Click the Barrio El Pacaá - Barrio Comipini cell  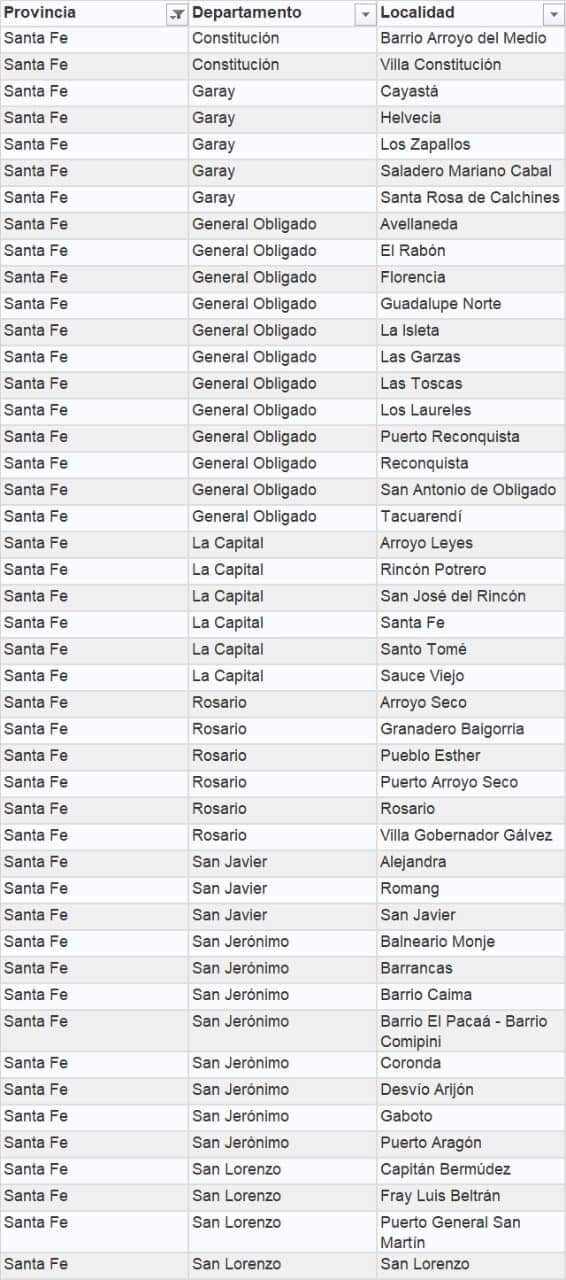click(x=471, y=1031)
